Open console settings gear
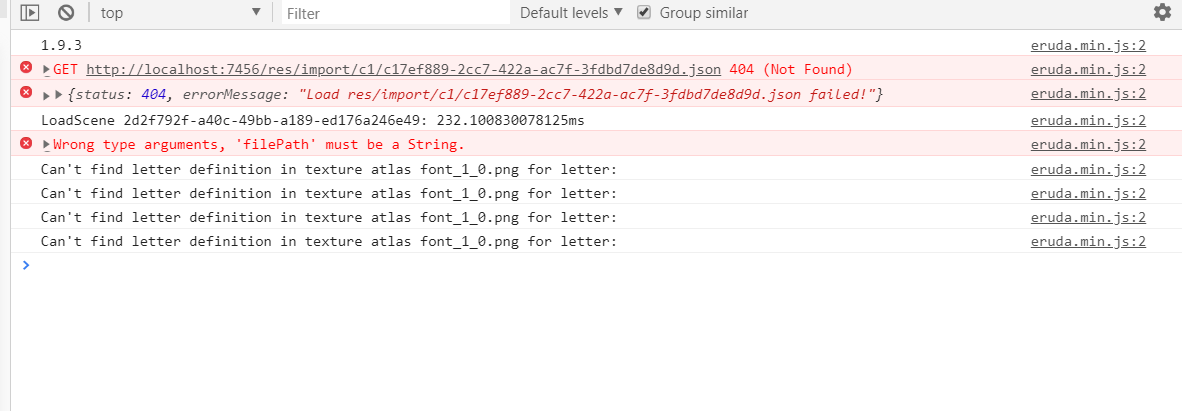The image size is (1182, 411). pos(1161,13)
